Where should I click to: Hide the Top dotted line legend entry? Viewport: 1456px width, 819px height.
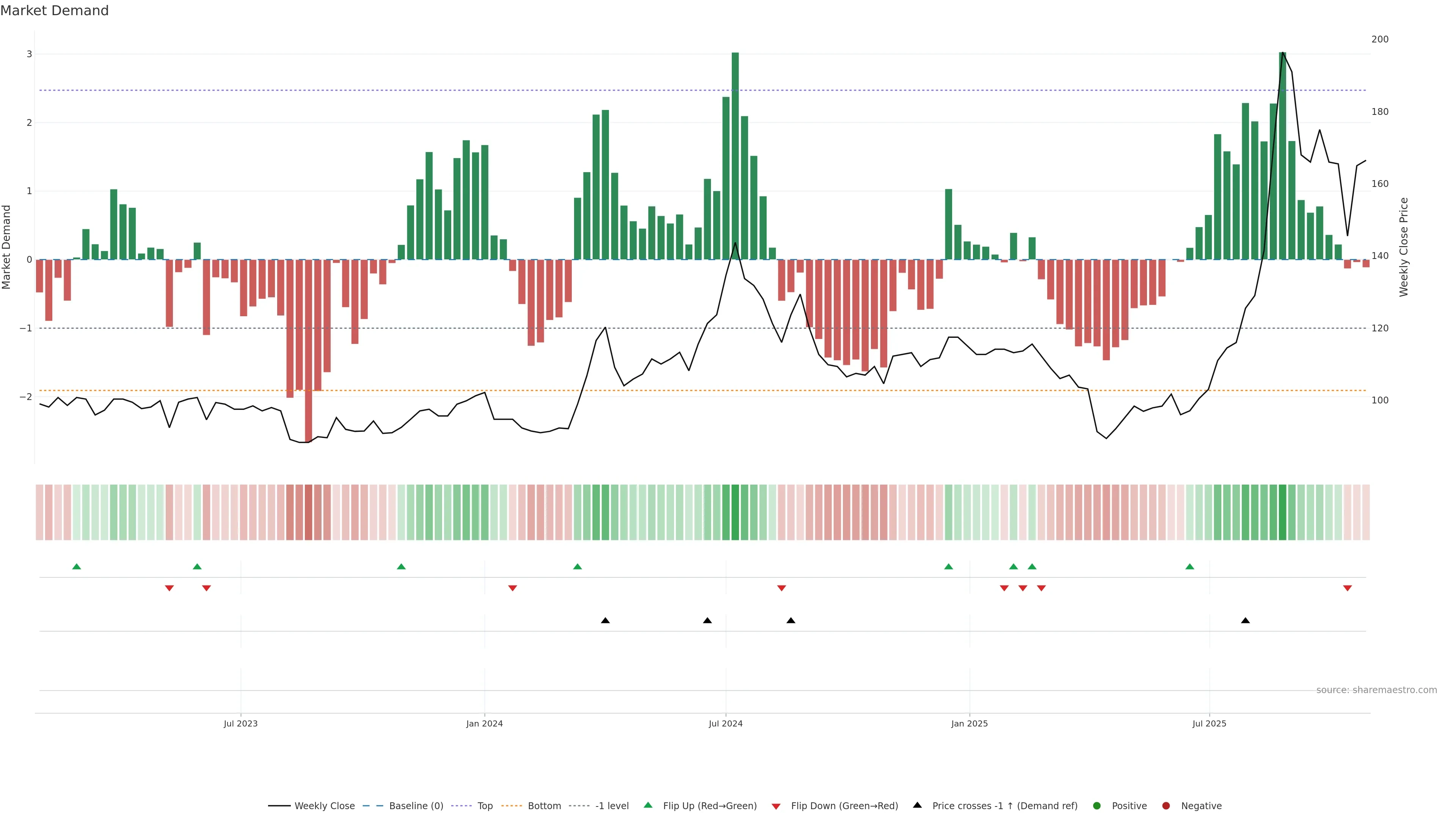(x=485, y=805)
